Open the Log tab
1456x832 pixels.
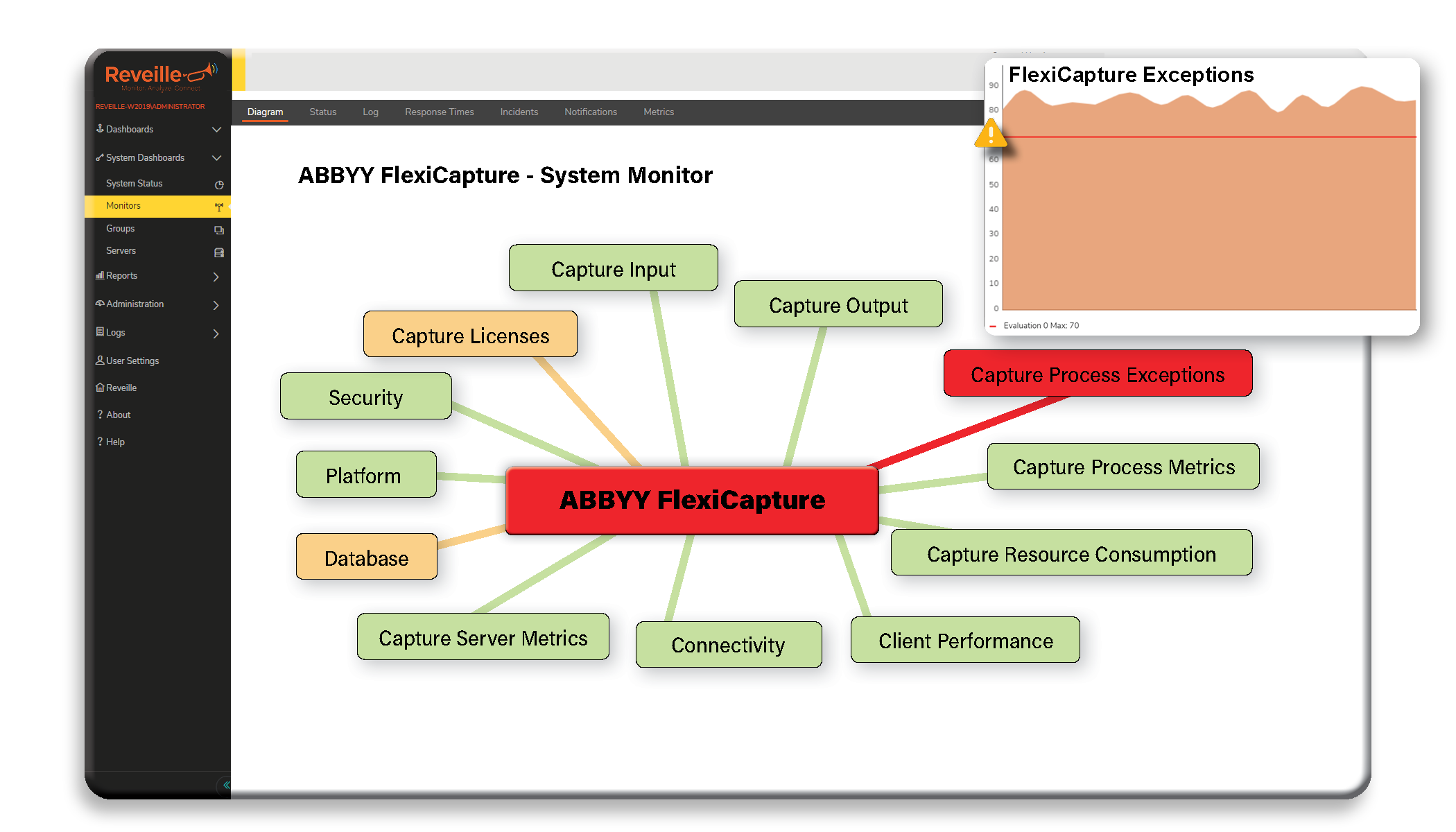tap(370, 112)
